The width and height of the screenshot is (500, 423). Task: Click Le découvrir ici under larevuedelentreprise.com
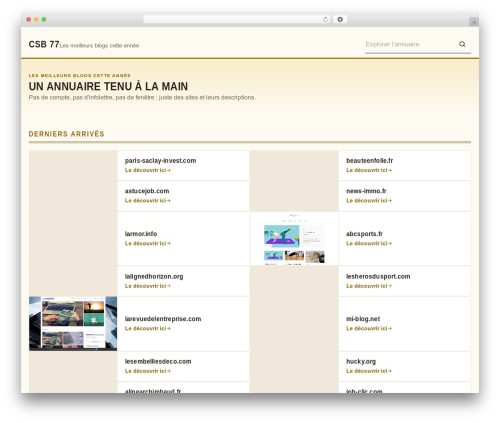148,328
